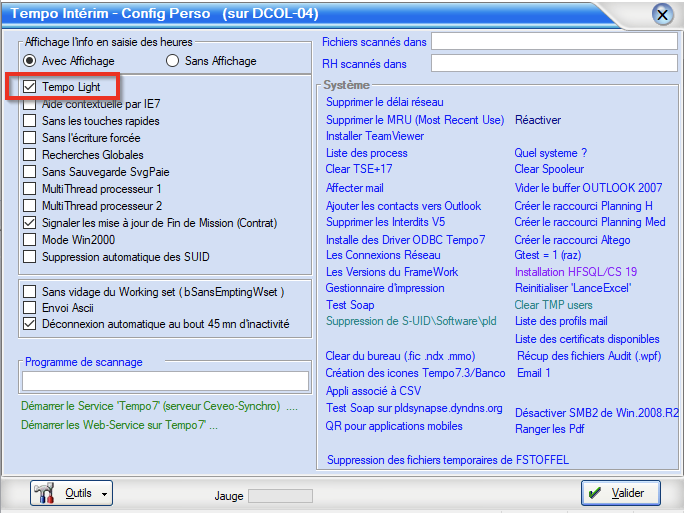Select the Sans Affichage radio button
The width and height of the screenshot is (684, 513).
pos(172,61)
